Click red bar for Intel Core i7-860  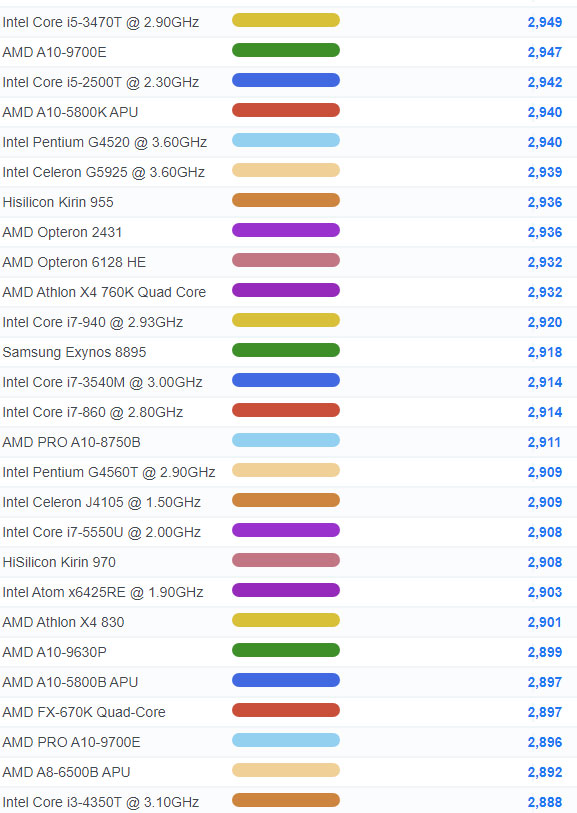286,411
